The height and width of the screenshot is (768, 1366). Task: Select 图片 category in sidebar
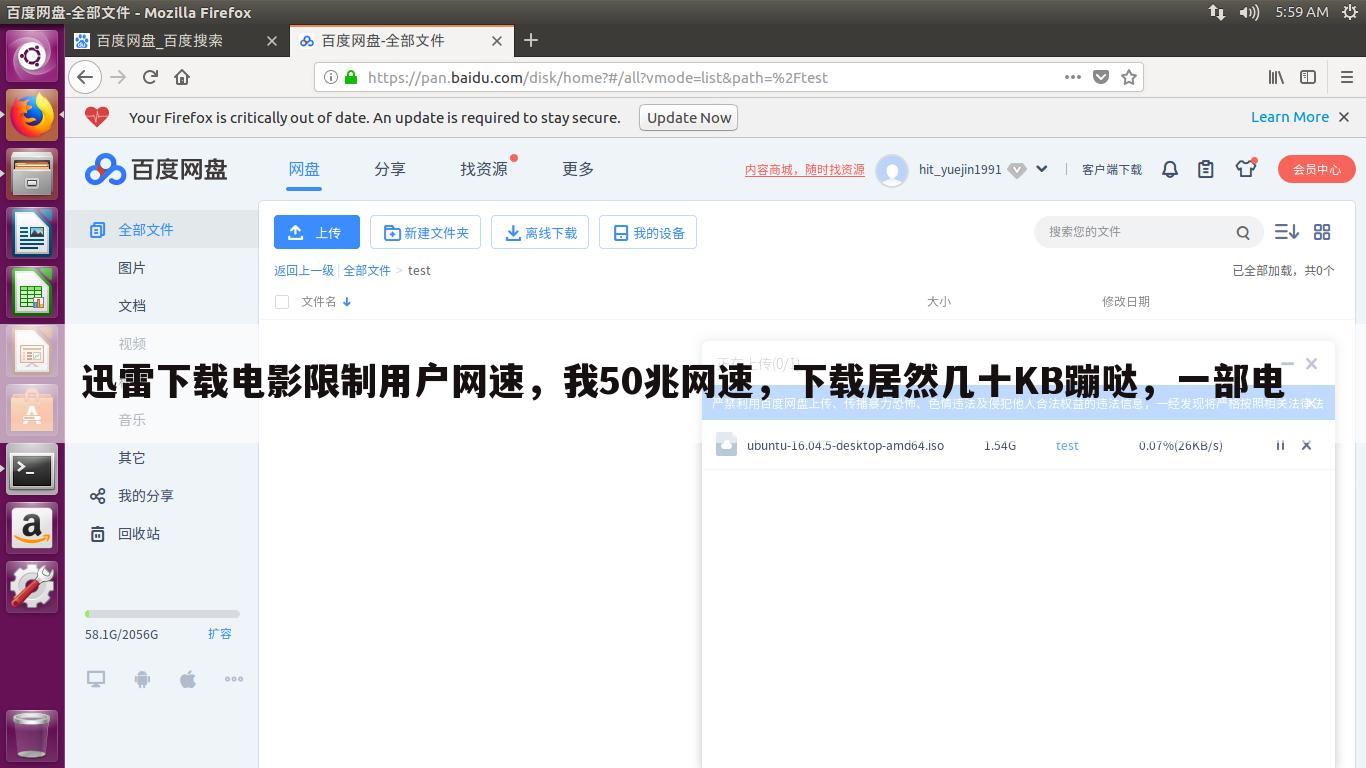point(132,268)
